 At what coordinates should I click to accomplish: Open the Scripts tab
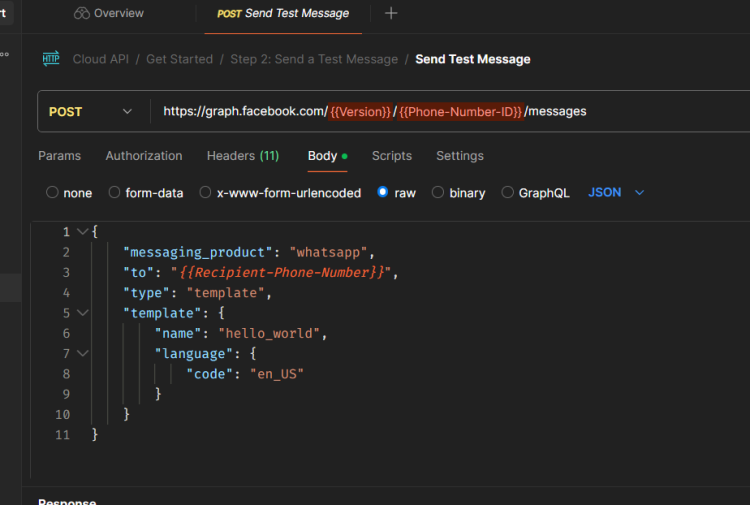[x=392, y=156]
